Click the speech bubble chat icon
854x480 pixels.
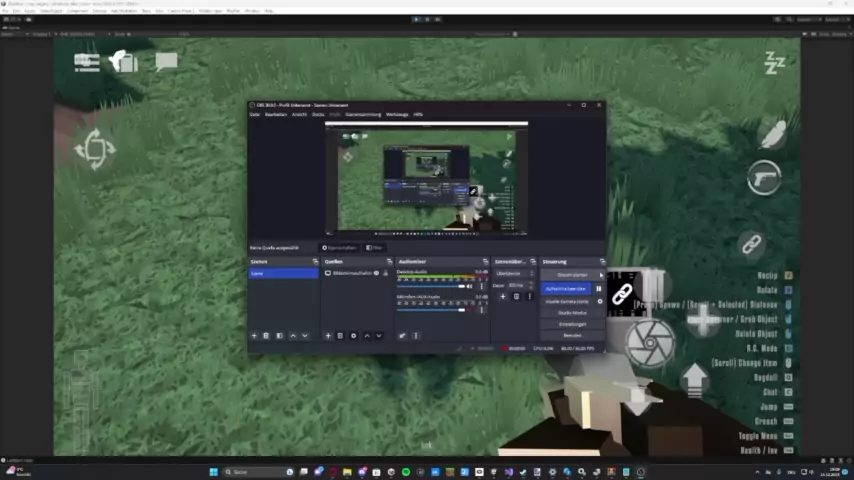pos(166,61)
